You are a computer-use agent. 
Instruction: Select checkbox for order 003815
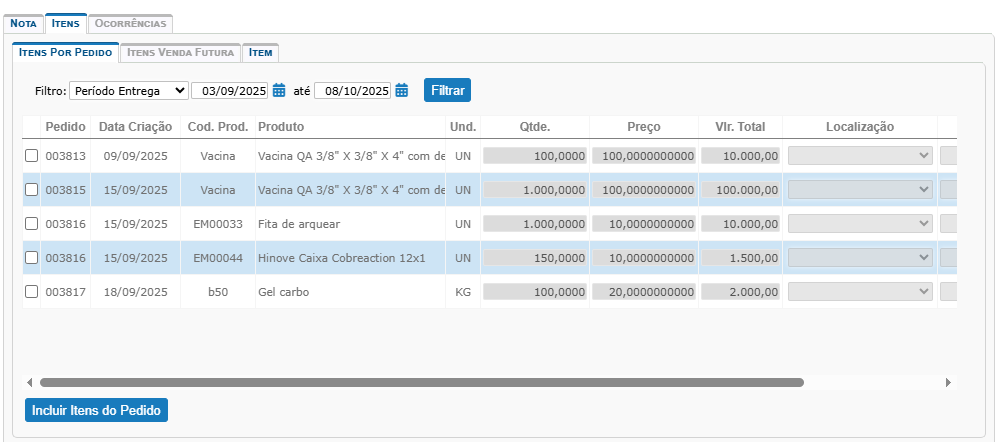[32, 189]
